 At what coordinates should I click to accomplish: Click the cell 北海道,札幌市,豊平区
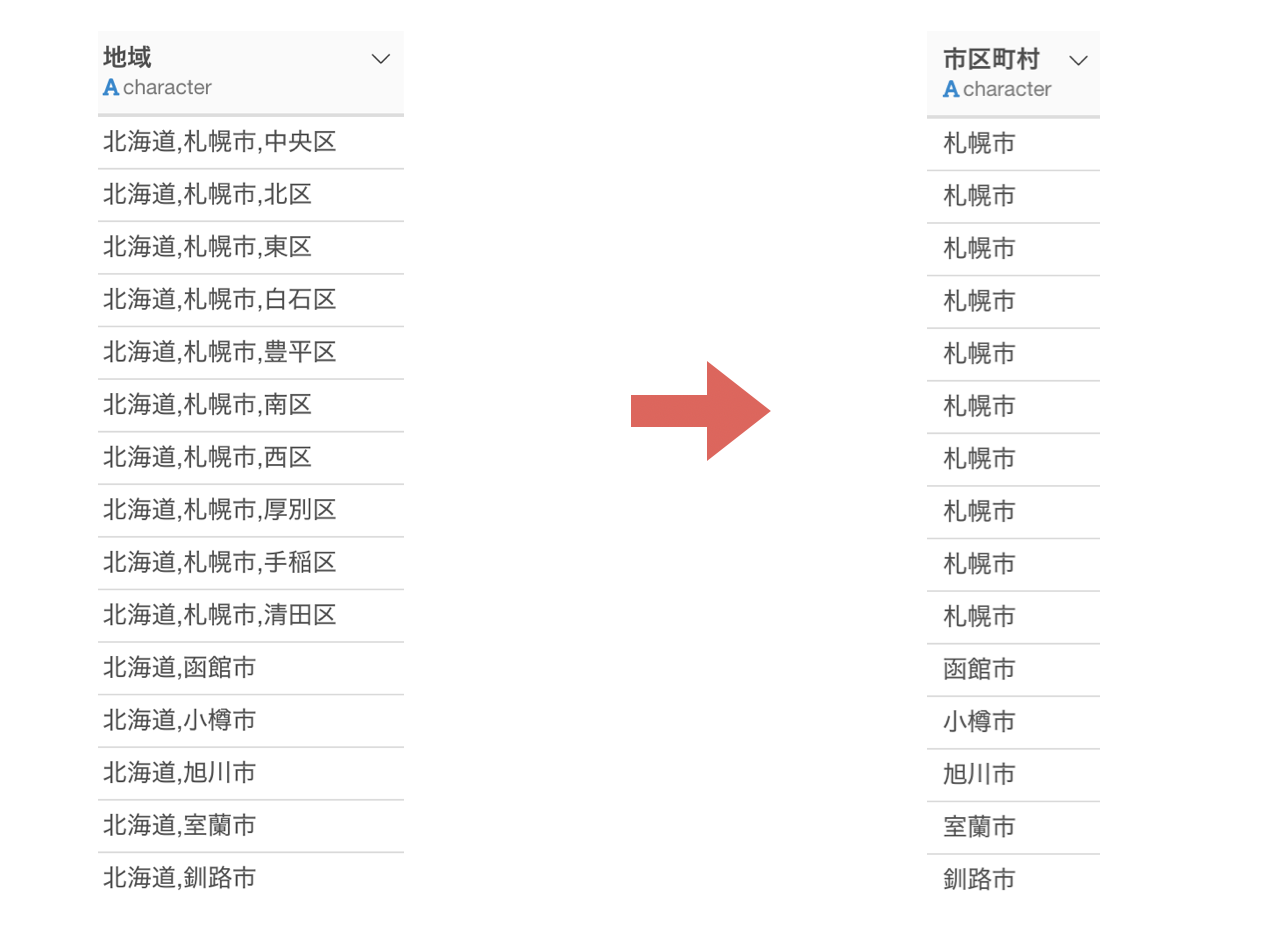pos(251,353)
